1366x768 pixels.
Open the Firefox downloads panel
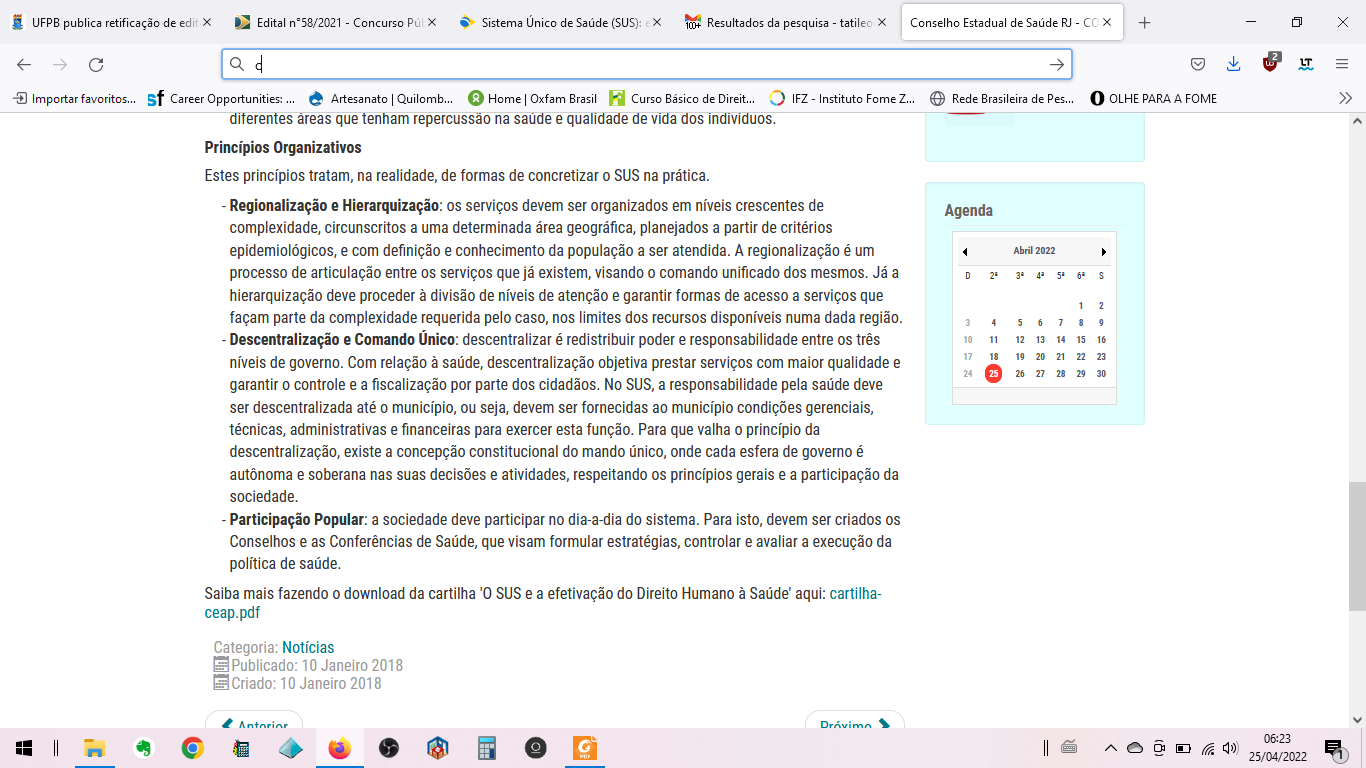1233,64
